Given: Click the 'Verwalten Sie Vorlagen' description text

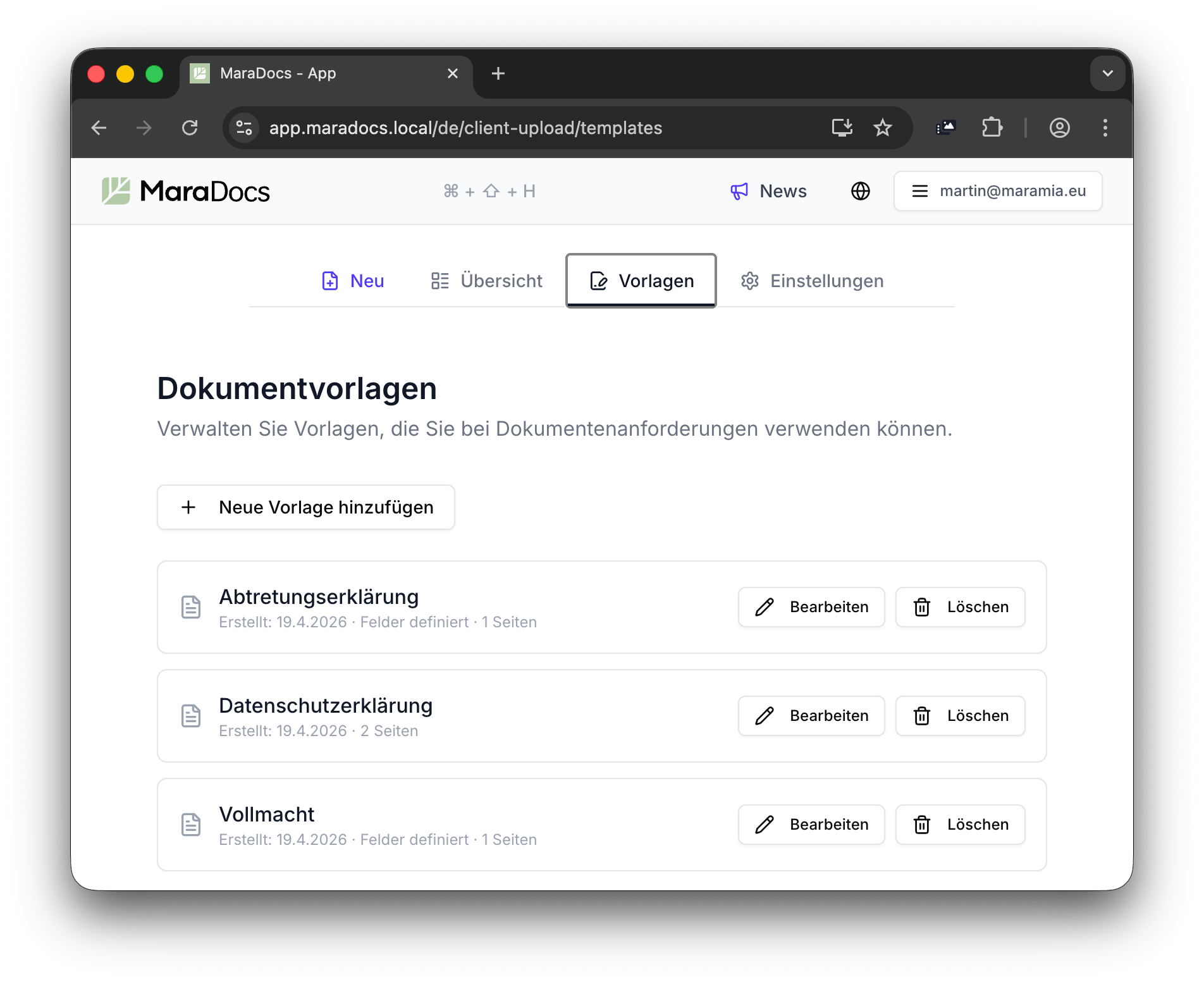Looking at the screenshot, I should [x=555, y=429].
